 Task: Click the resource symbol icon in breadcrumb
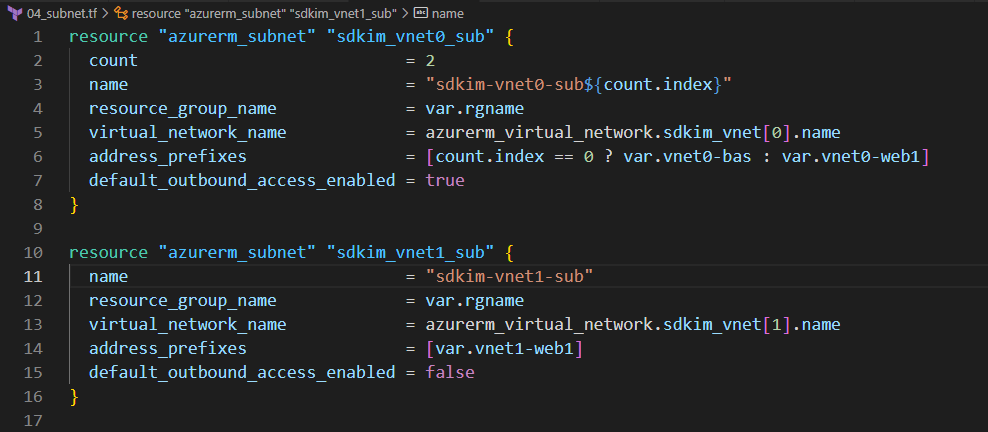point(122,13)
